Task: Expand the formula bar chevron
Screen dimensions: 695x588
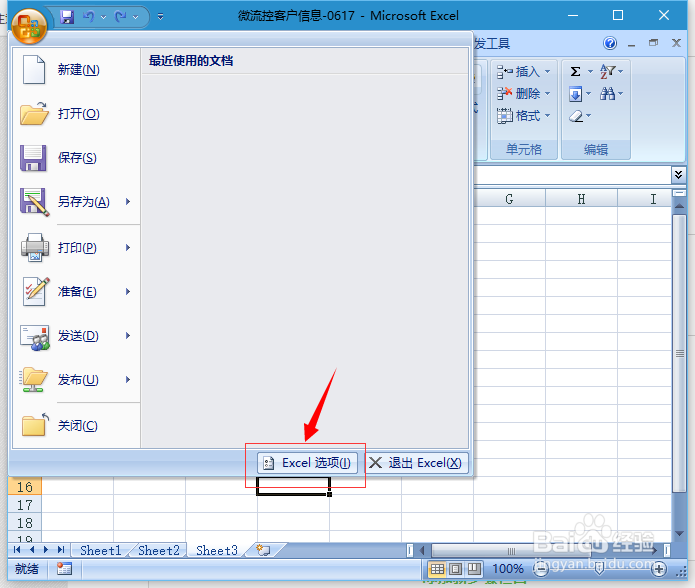Action: pyautogui.click(x=678, y=175)
